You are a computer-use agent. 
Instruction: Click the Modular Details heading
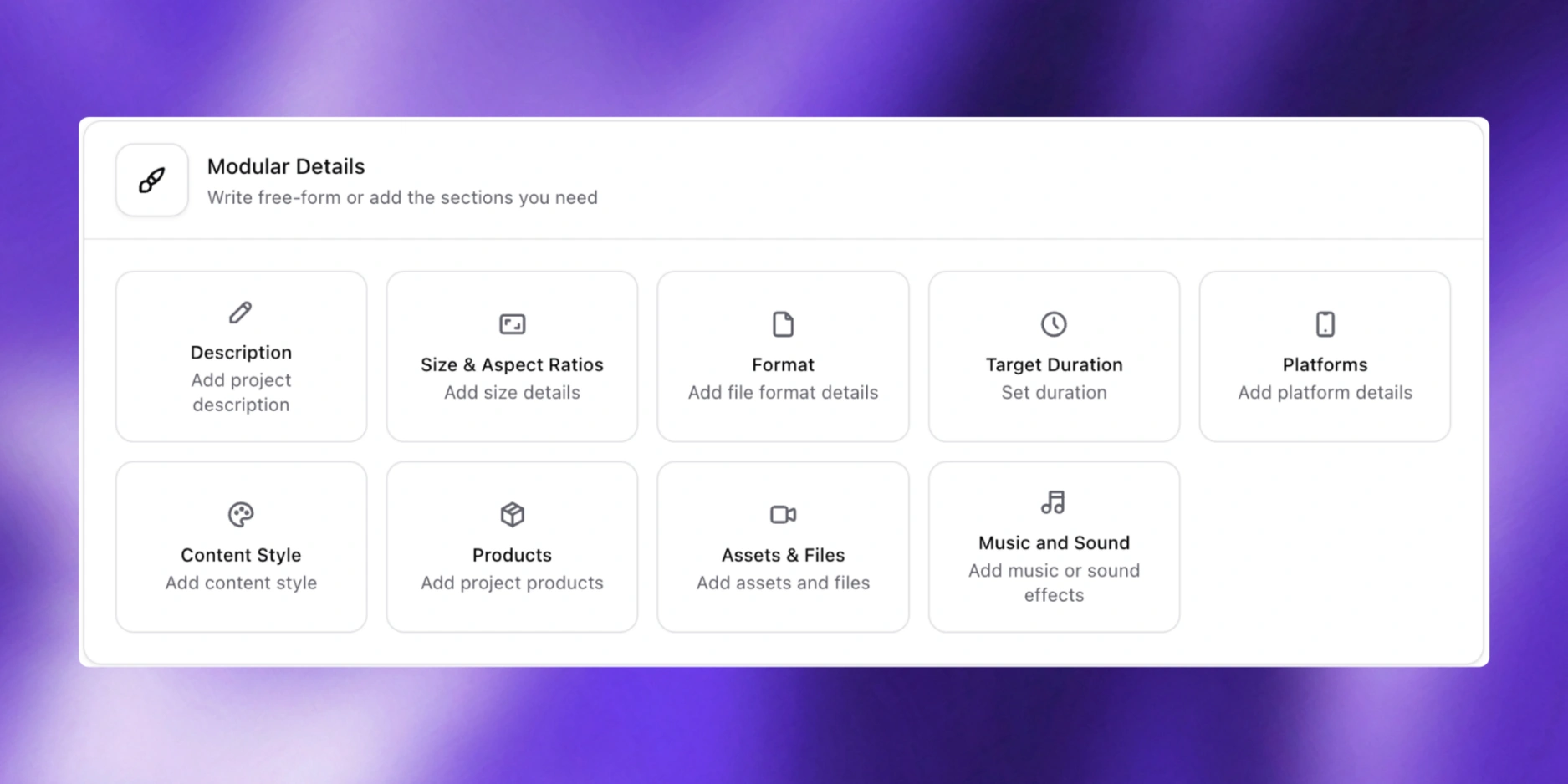[286, 166]
